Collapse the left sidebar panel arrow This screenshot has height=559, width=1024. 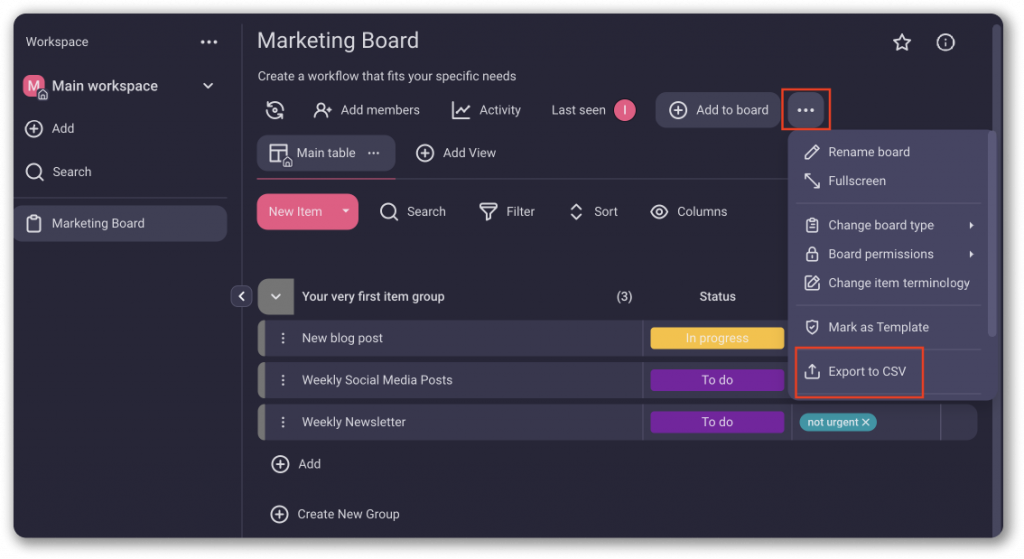tap(241, 296)
